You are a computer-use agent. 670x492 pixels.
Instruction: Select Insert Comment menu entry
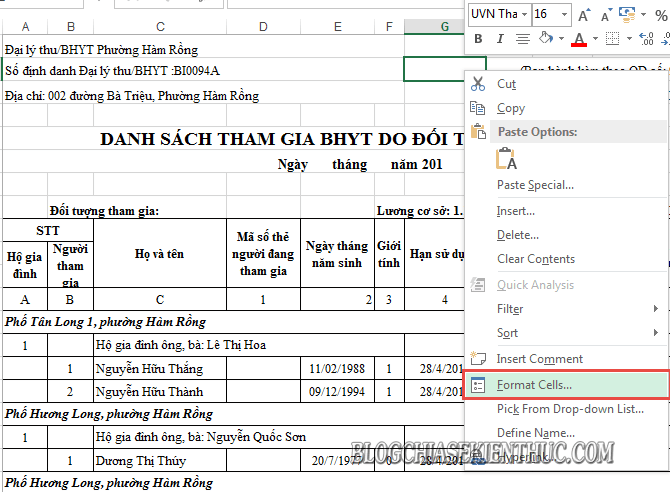coord(565,358)
